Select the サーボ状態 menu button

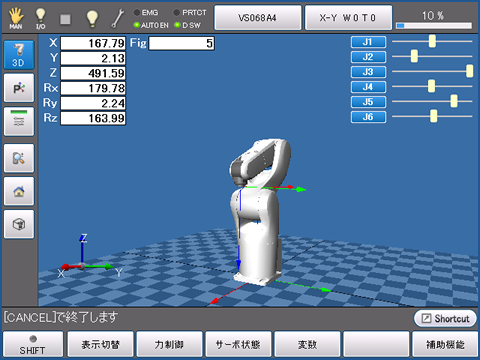pos(238,344)
